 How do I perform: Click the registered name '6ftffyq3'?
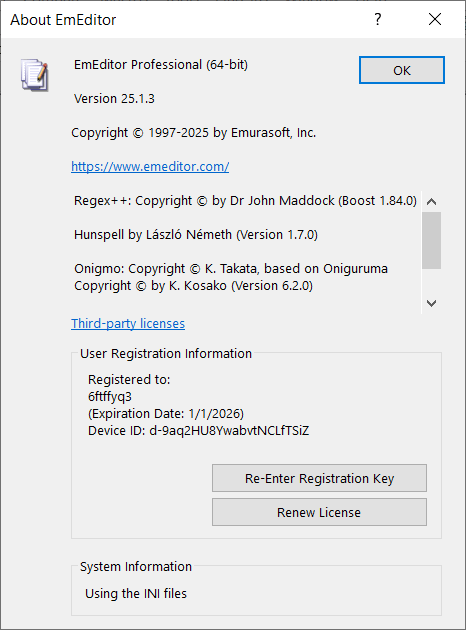click(x=110, y=397)
